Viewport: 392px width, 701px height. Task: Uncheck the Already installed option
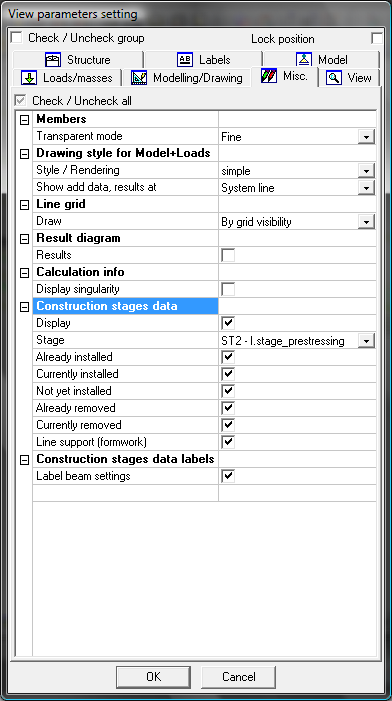point(228,357)
